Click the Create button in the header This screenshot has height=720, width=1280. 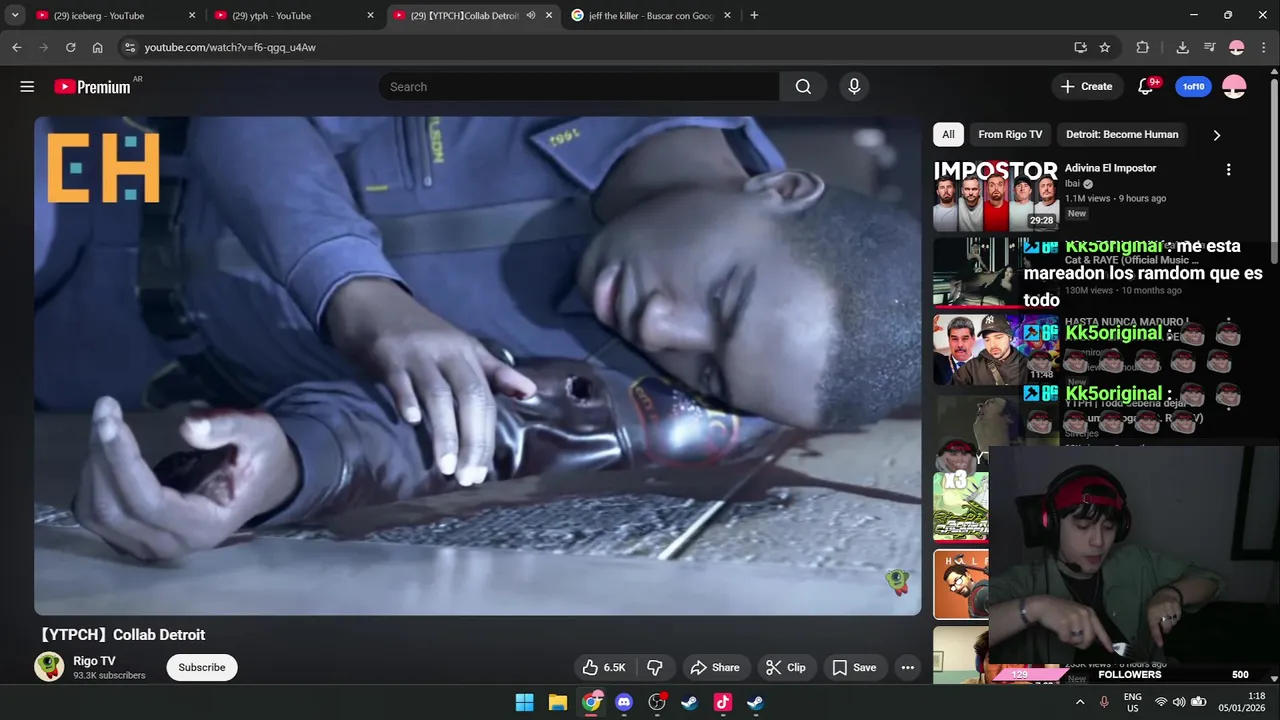click(1087, 87)
